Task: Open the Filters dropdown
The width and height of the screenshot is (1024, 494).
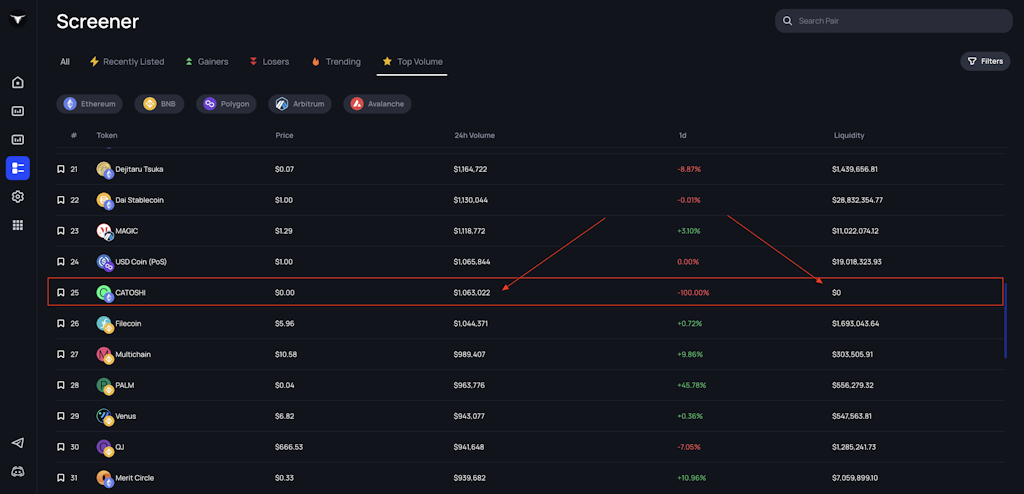Action: tap(984, 61)
